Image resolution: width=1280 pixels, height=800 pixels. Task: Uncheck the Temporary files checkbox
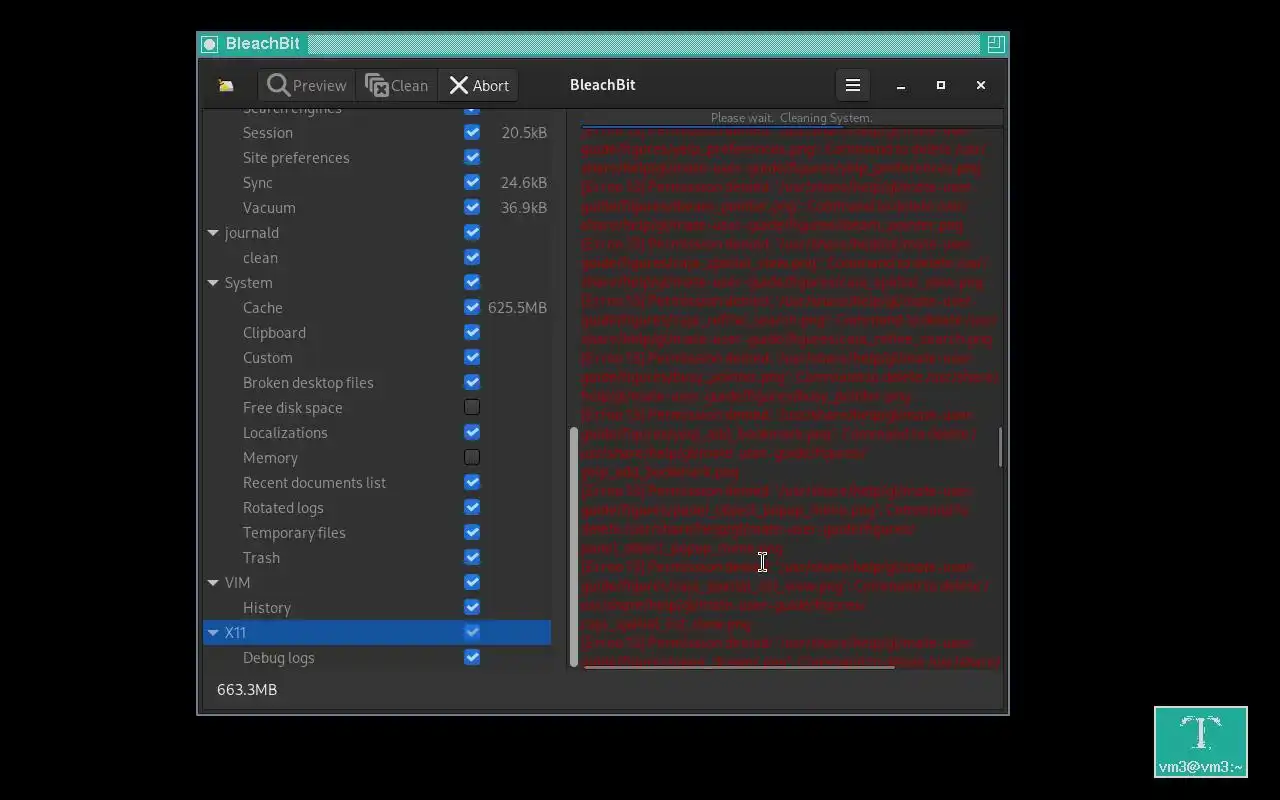point(472,533)
